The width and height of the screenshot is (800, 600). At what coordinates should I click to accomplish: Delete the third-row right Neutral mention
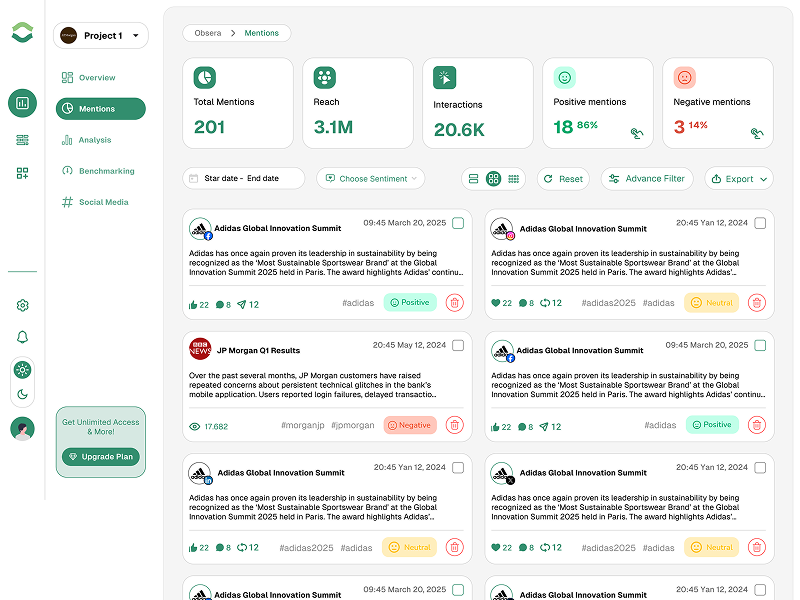click(x=757, y=547)
